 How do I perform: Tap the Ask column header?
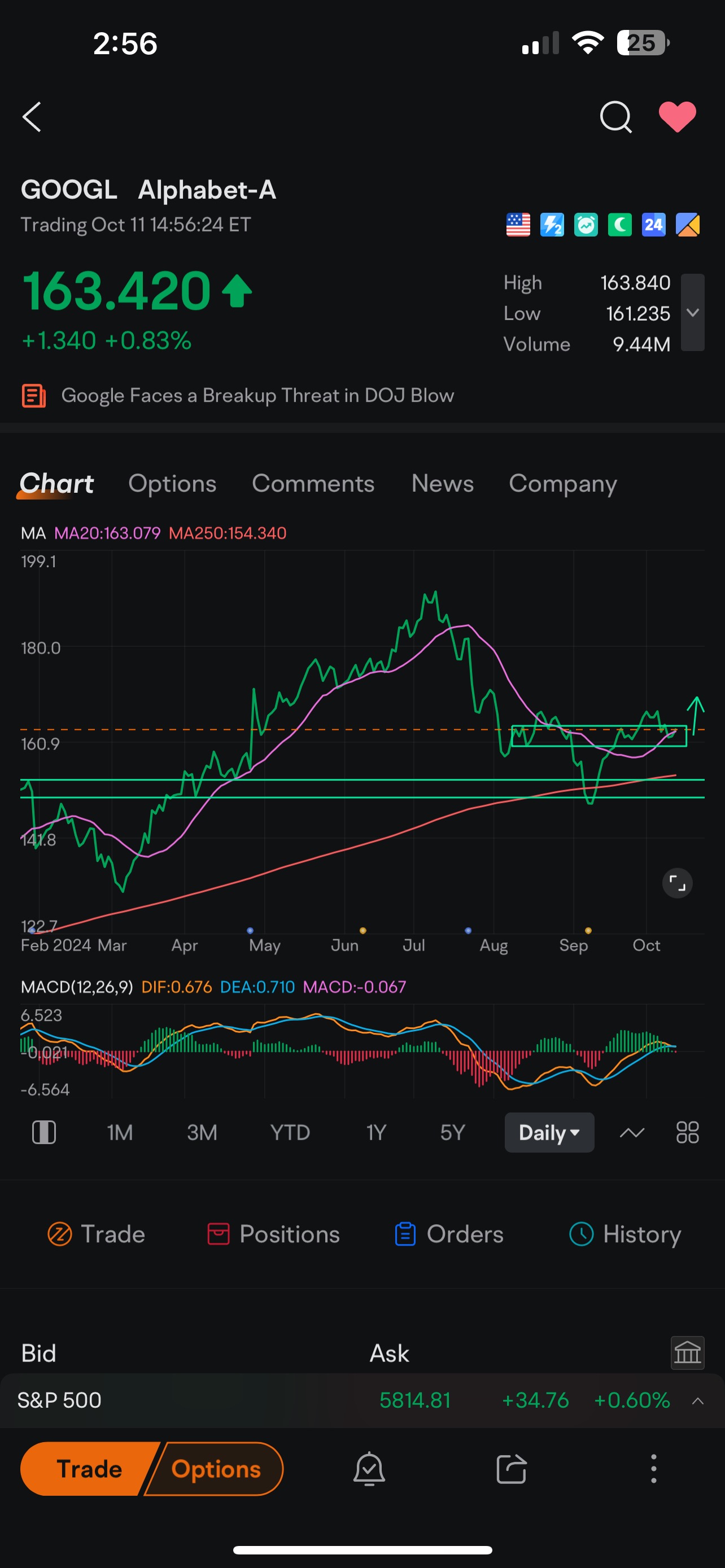tap(390, 1353)
